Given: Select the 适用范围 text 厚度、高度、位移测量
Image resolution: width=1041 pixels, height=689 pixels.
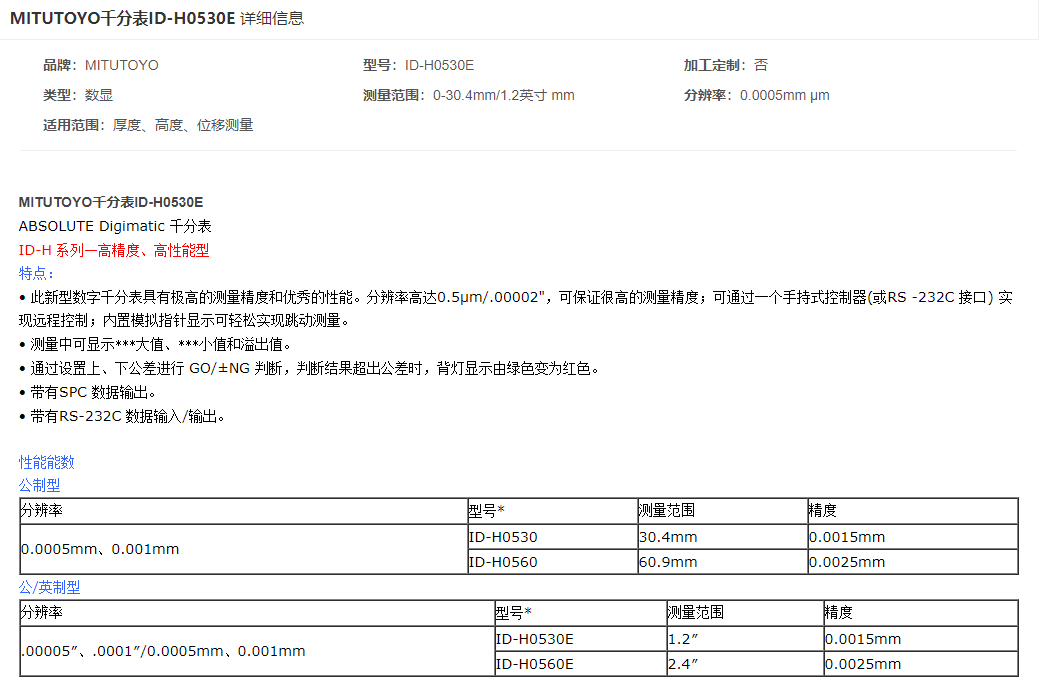Looking at the screenshot, I should (x=183, y=126).
